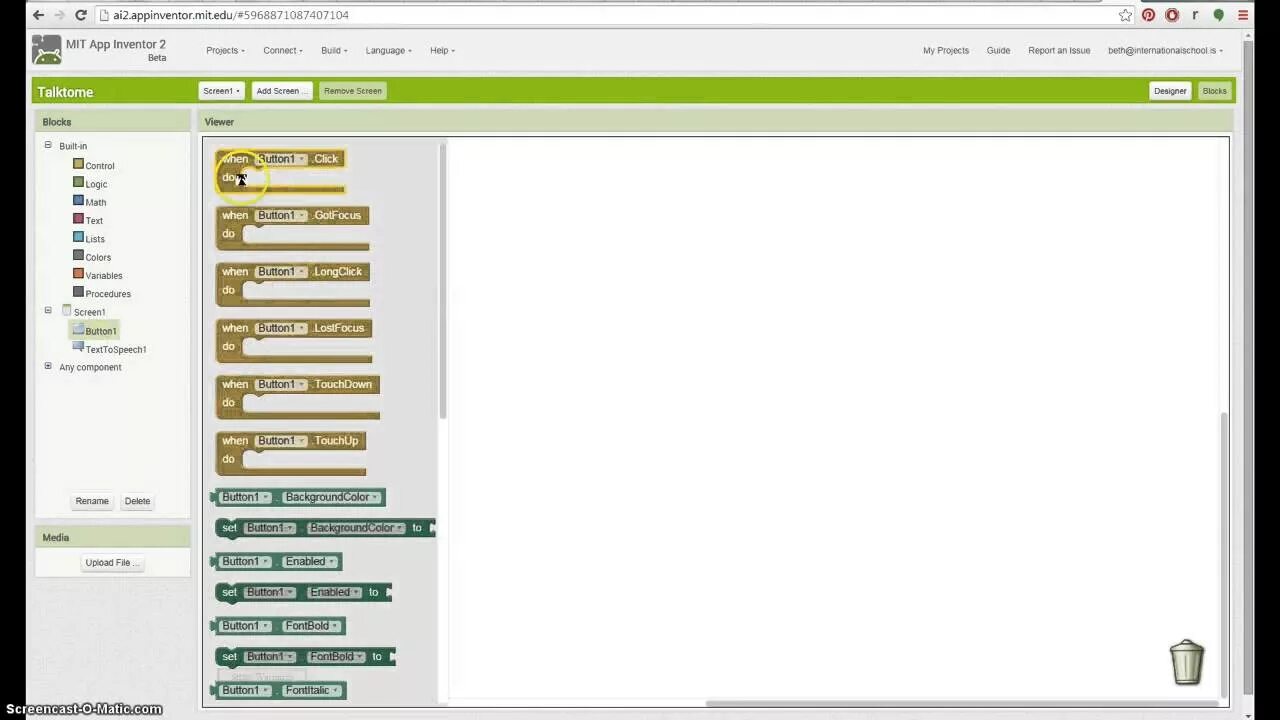1280x720 pixels.
Task: Click the when Button1.Click block
Action: pos(280,171)
